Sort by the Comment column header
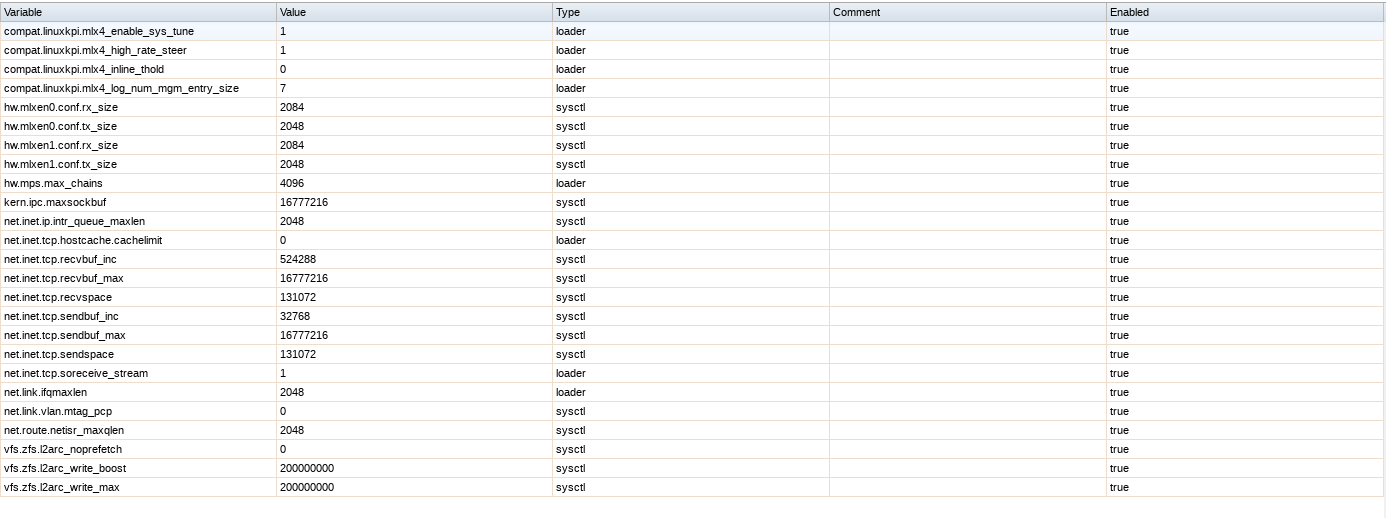This screenshot has height=518, width=1386. point(968,12)
